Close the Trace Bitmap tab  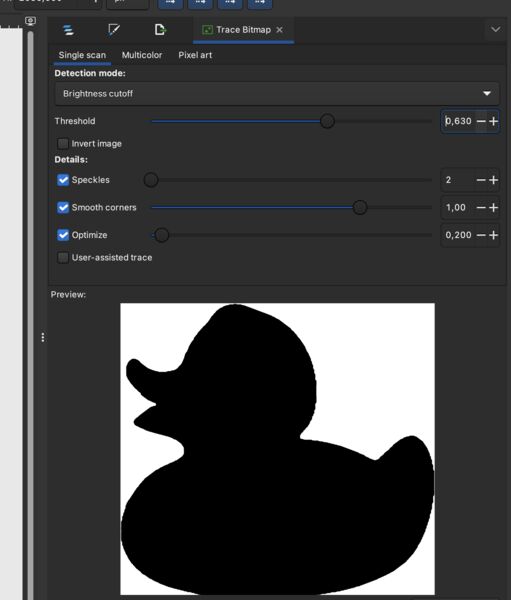point(280,29)
